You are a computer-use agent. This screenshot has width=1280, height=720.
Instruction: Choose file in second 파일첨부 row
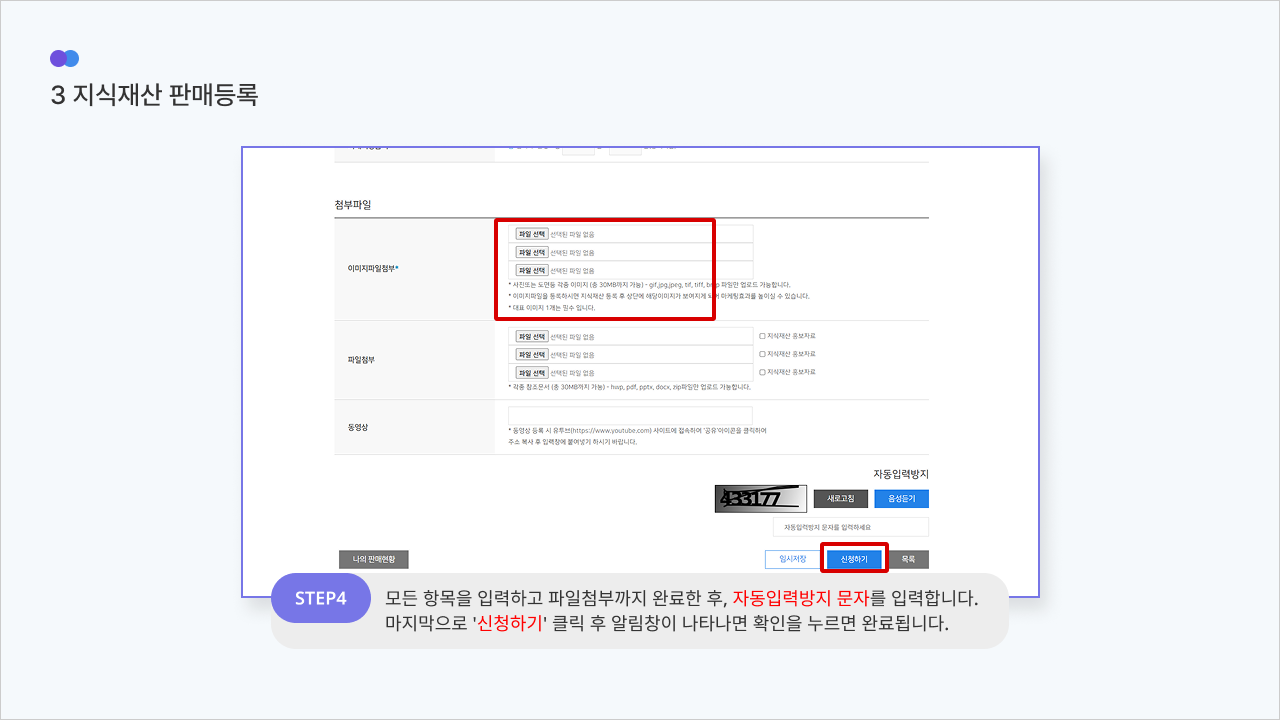point(531,355)
